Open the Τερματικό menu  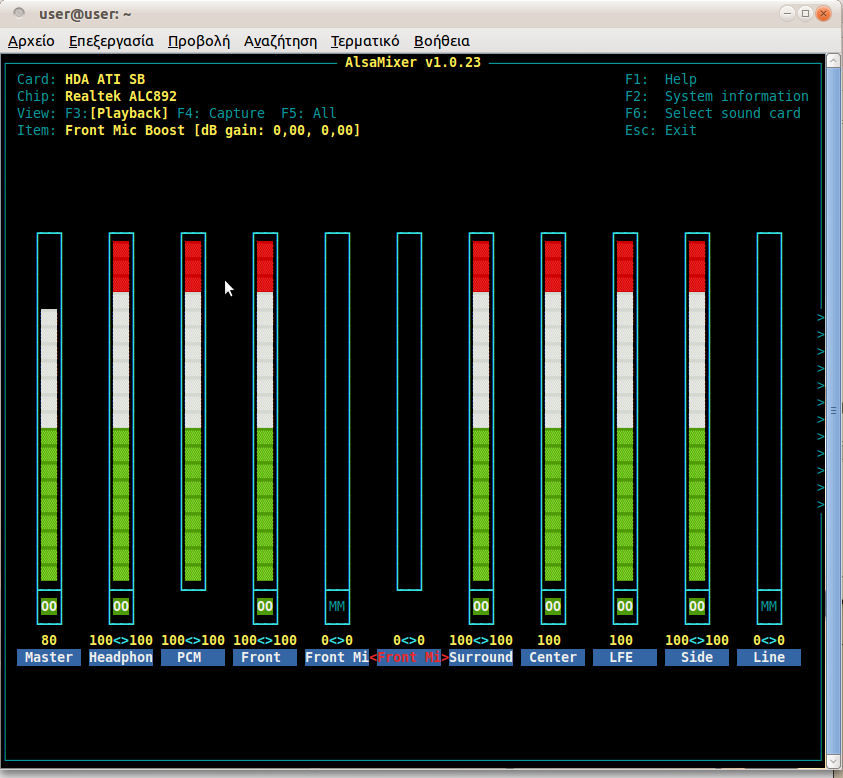(x=365, y=41)
